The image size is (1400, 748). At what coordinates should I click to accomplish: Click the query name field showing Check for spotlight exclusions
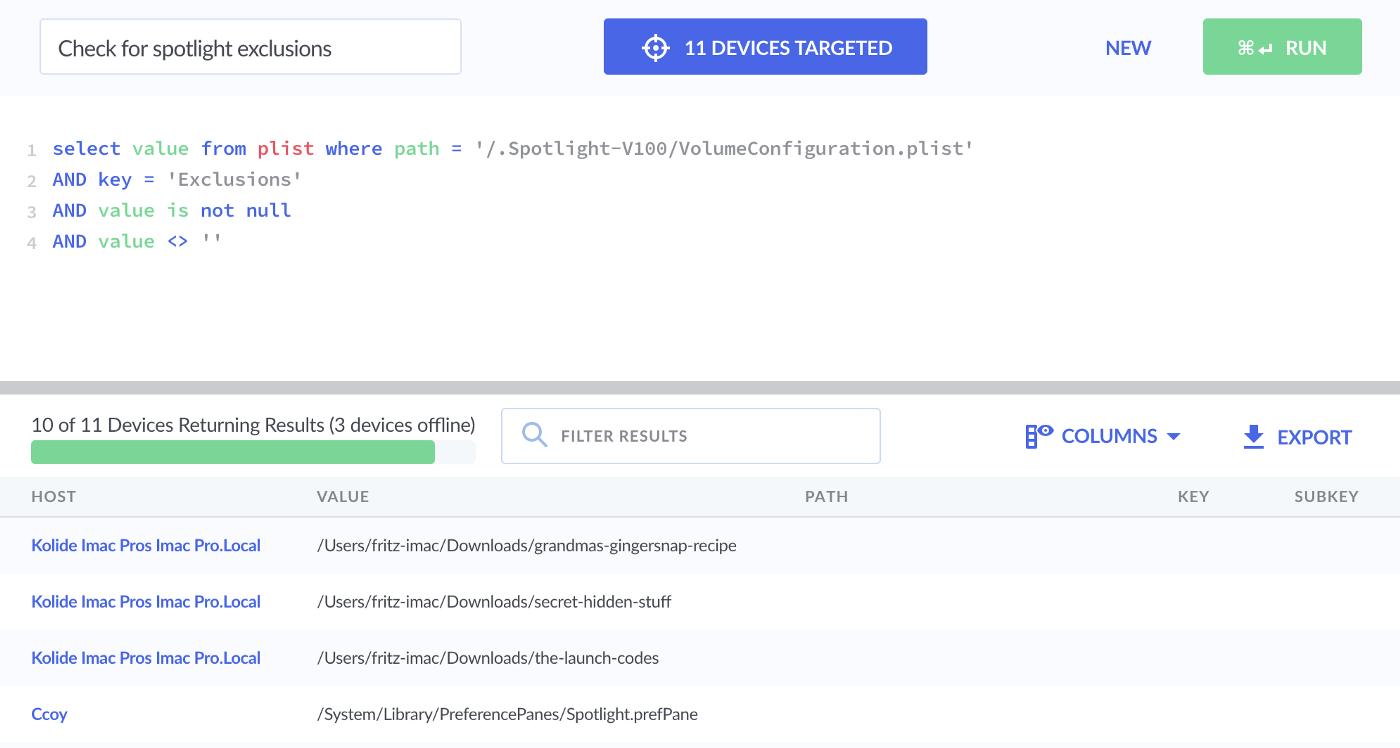coord(250,46)
